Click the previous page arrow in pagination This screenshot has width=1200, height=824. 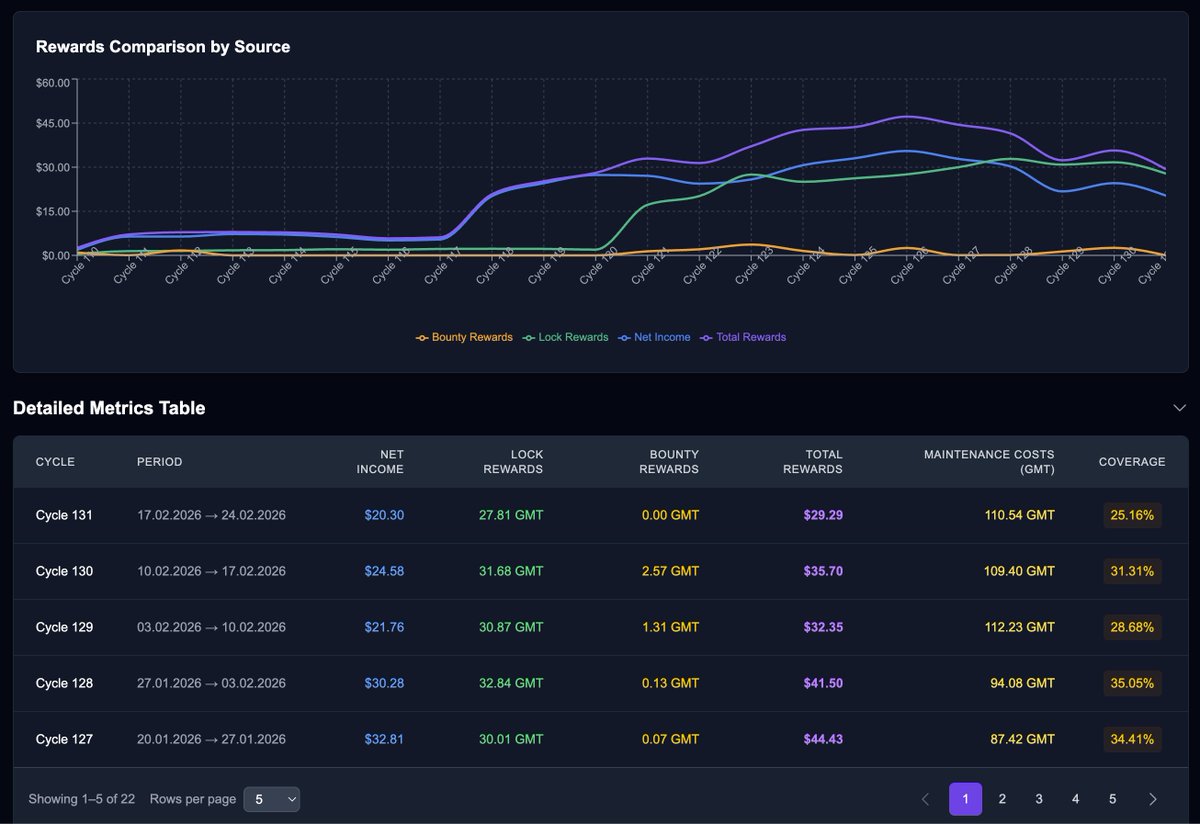(x=925, y=799)
